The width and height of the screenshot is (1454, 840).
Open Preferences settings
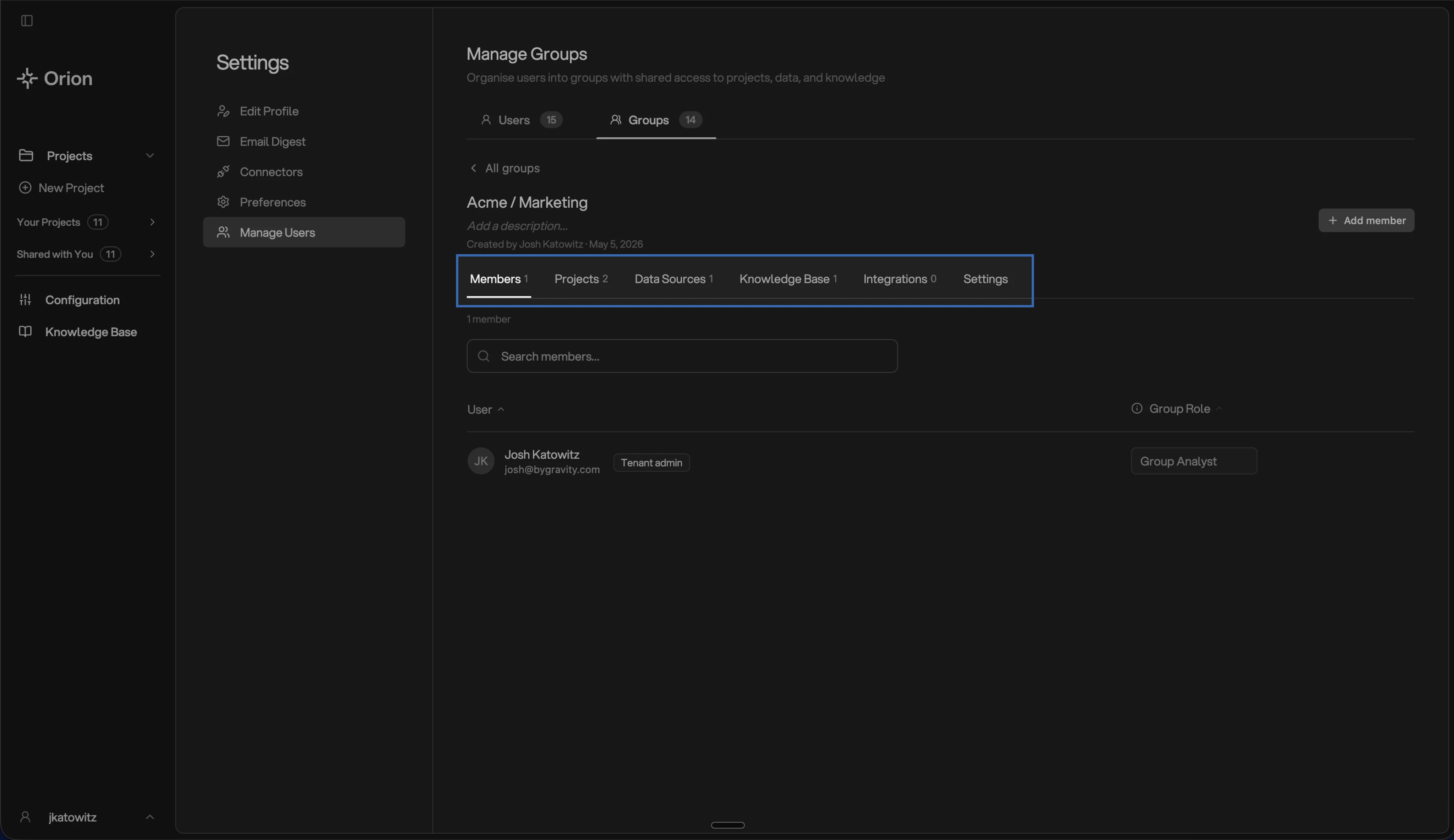304,202
